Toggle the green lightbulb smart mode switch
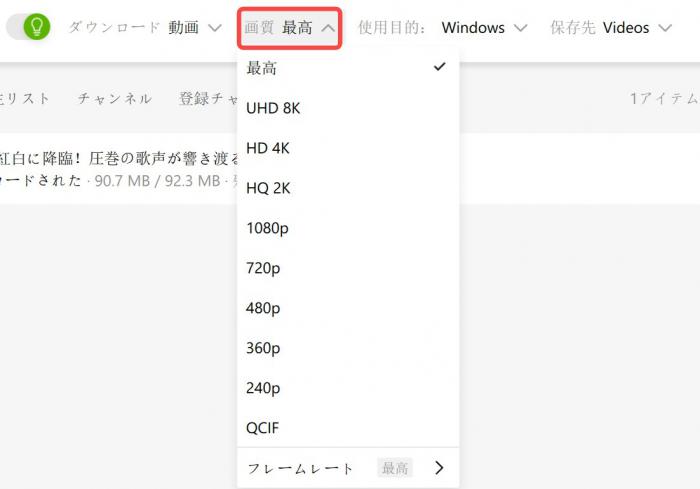The image size is (700, 489). 28,27
